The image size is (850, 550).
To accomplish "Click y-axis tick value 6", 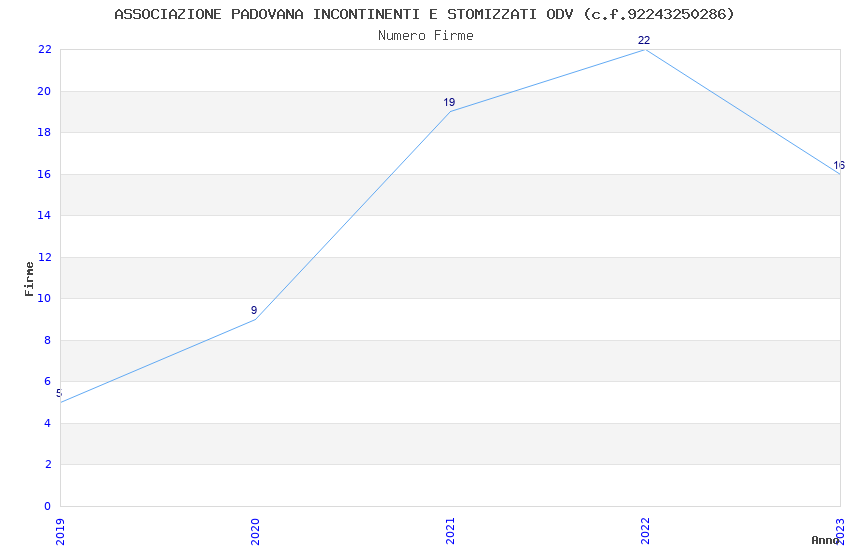I will tap(48, 381).
